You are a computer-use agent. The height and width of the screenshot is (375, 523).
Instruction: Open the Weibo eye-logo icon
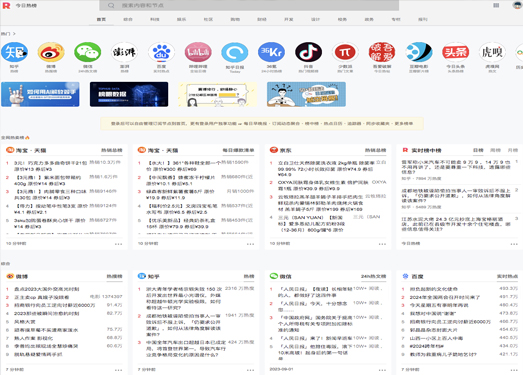coord(51,52)
